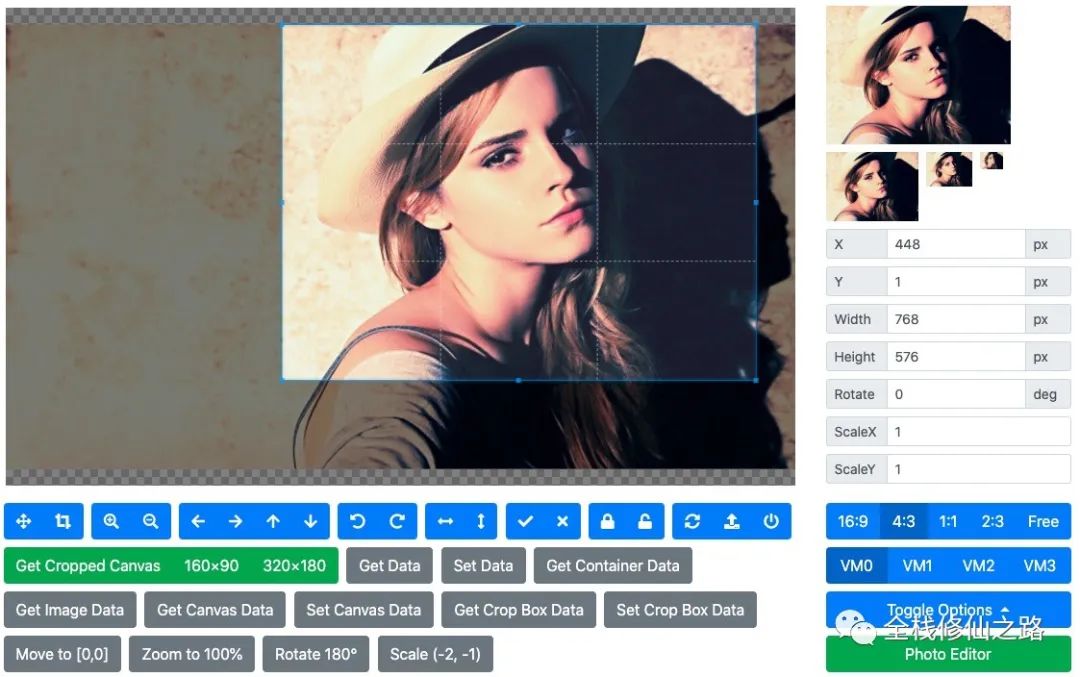
Task: Select the Move mode icon
Action: (23, 521)
